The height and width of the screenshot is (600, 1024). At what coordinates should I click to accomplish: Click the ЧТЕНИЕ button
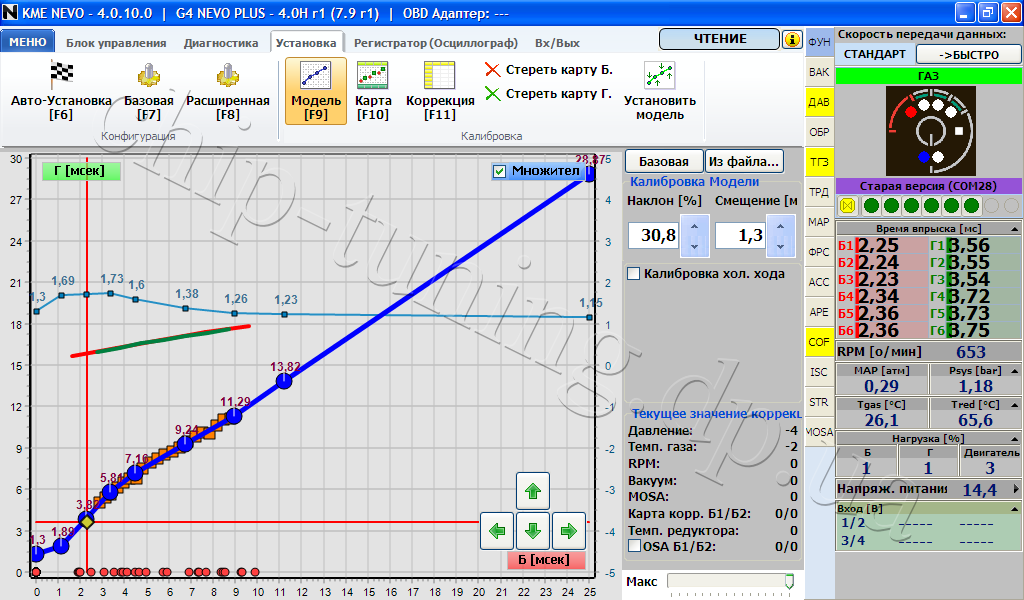(719, 39)
